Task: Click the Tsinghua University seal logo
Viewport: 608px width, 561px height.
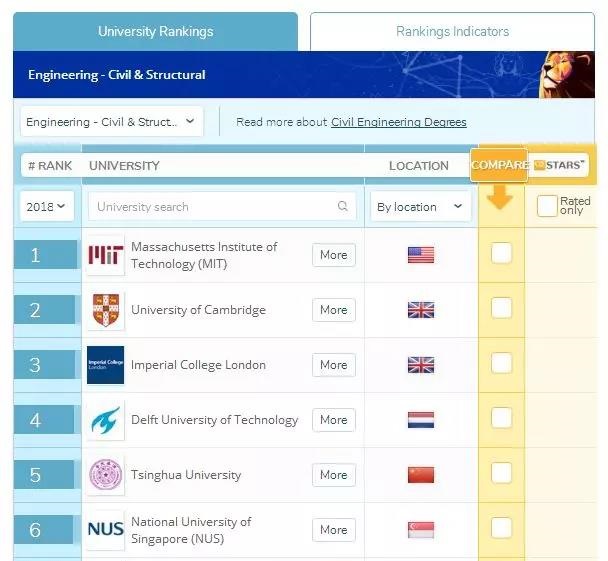Action: pyautogui.click(x=105, y=475)
